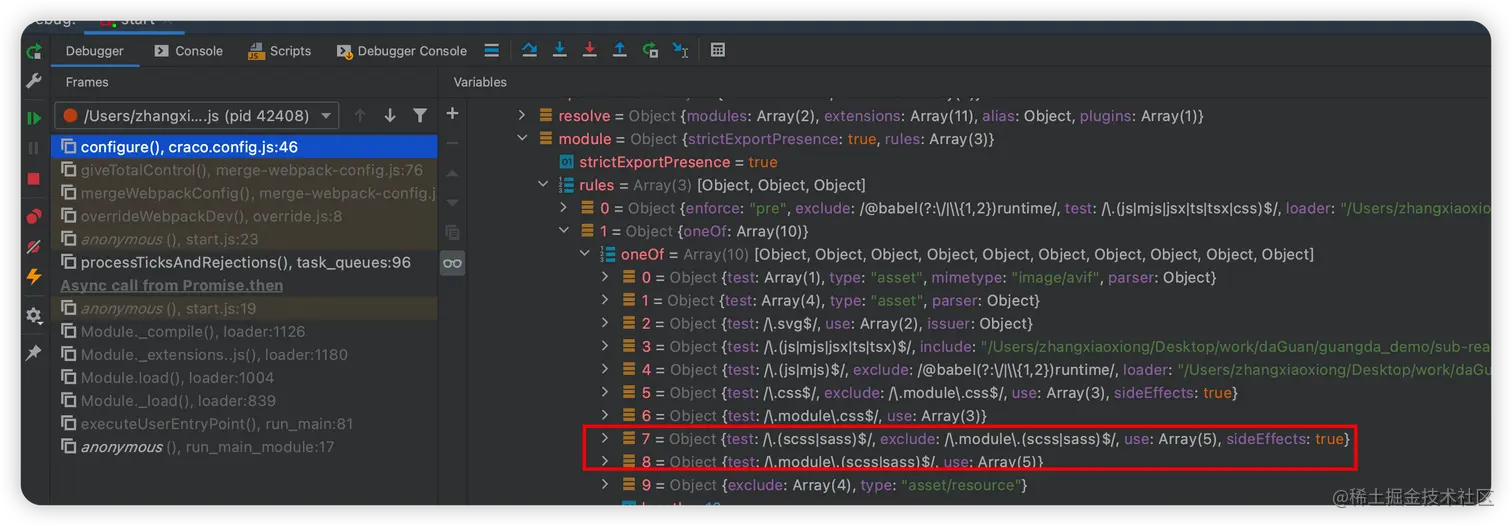Expand rules item 0 with enforce pre

(x=564, y=208)
